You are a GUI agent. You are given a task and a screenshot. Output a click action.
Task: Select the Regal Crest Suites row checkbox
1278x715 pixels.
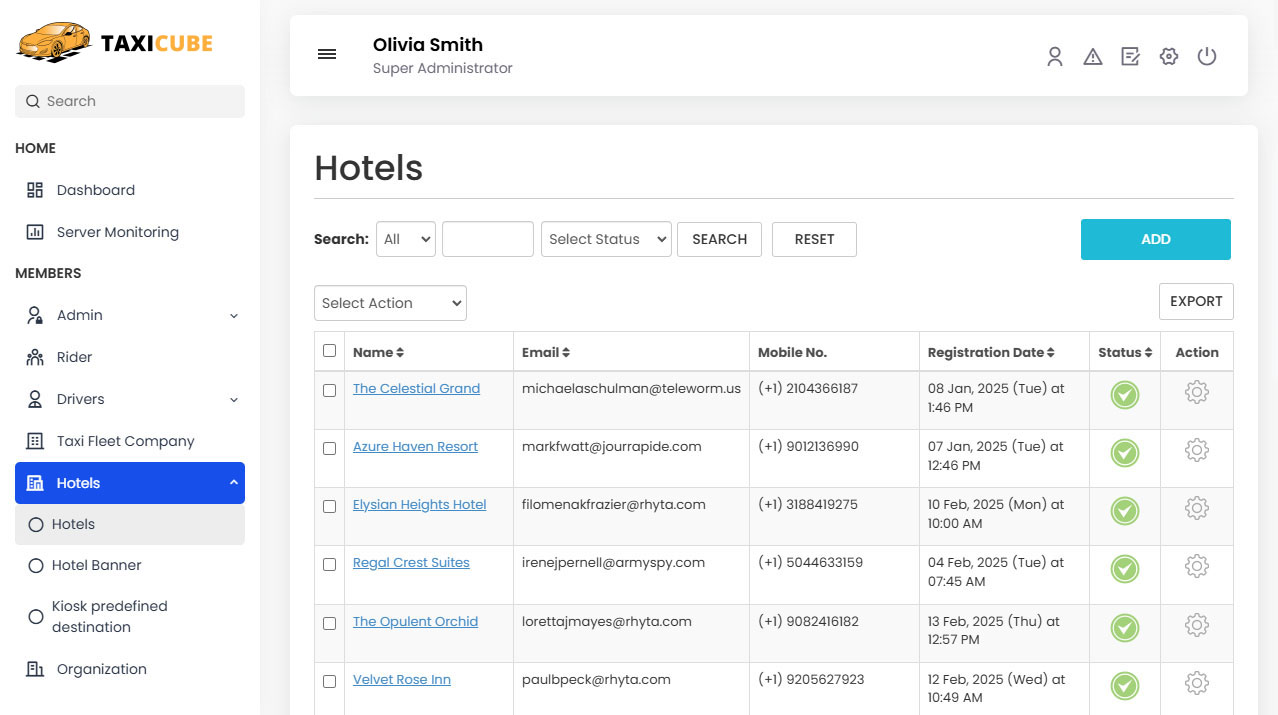pyautogui.click(x=330, y=565)
